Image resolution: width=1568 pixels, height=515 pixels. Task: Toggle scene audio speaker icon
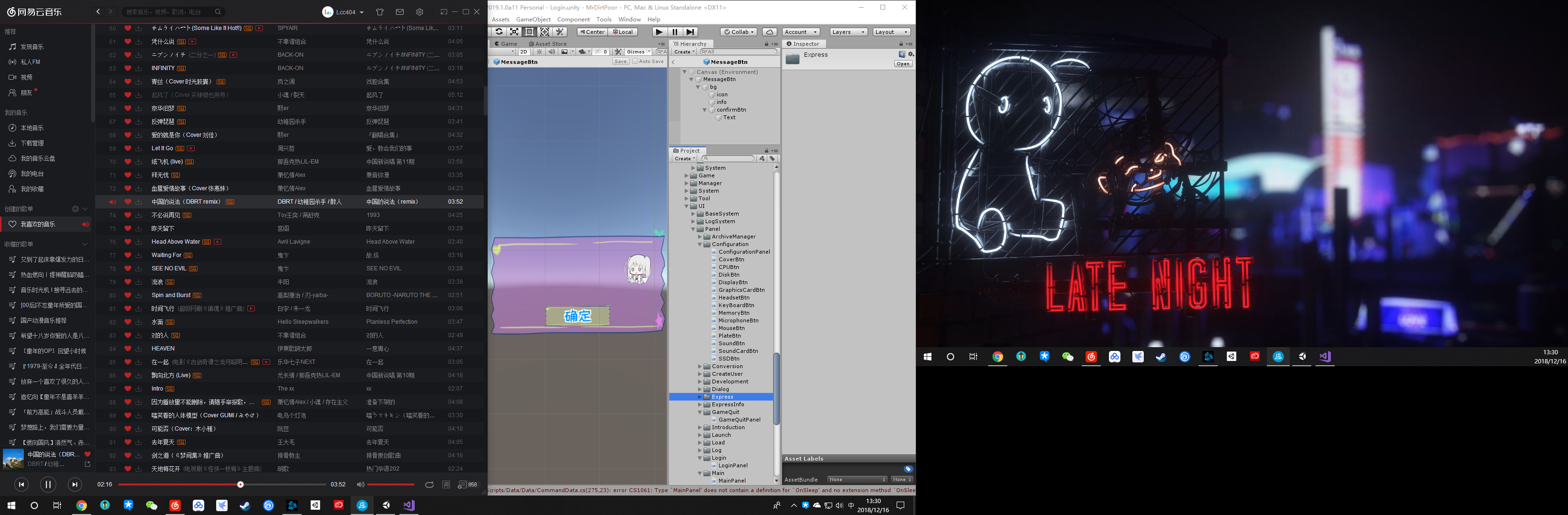pyautogui.click(x=552, y=51)
